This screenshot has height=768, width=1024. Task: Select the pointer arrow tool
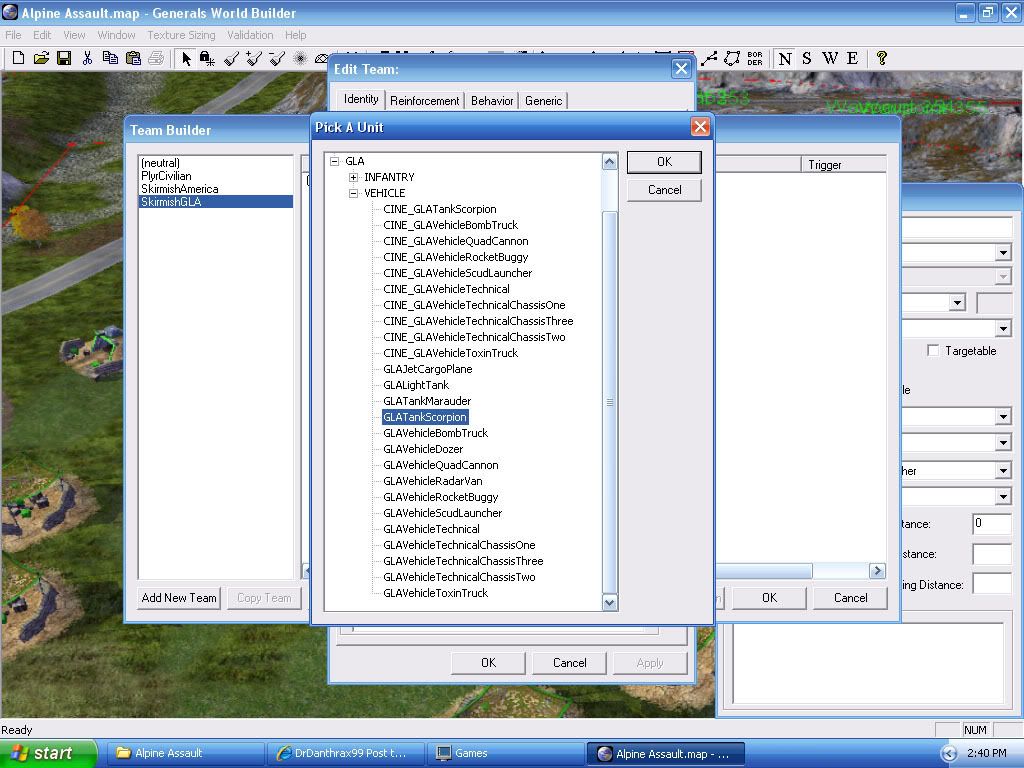click(x=186, y=59)
